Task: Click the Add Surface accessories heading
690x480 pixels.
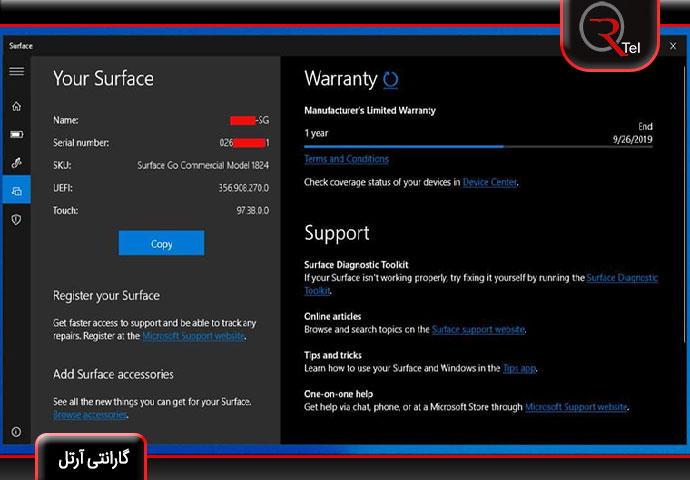Action: [113, 374]
